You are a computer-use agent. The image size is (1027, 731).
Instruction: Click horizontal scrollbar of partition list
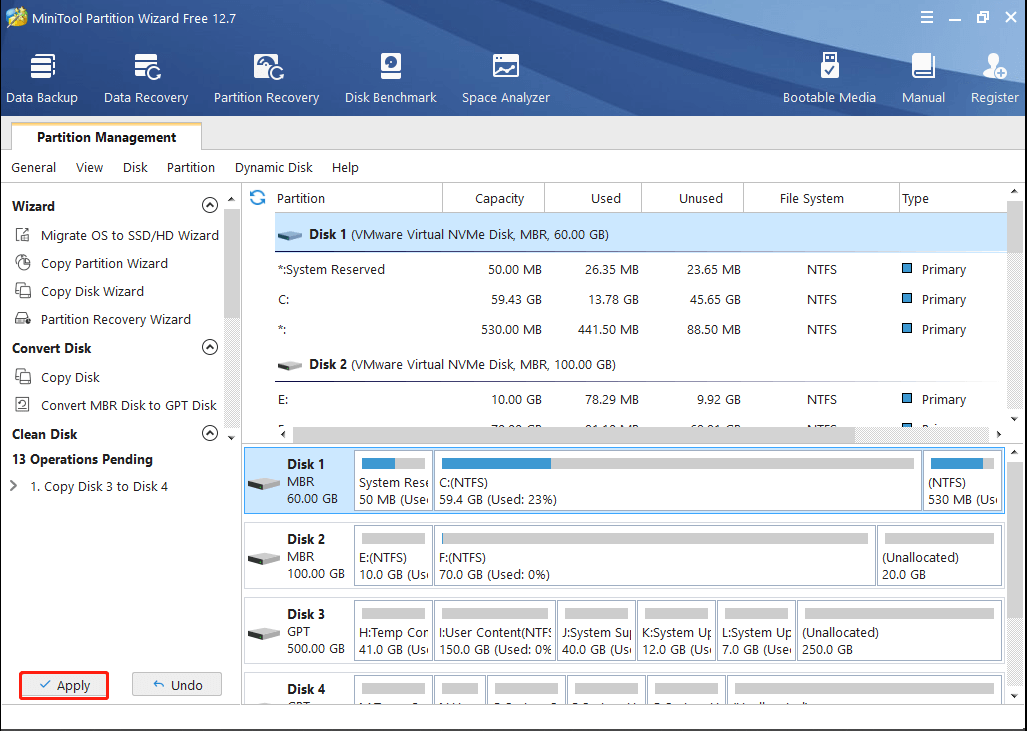574,434
